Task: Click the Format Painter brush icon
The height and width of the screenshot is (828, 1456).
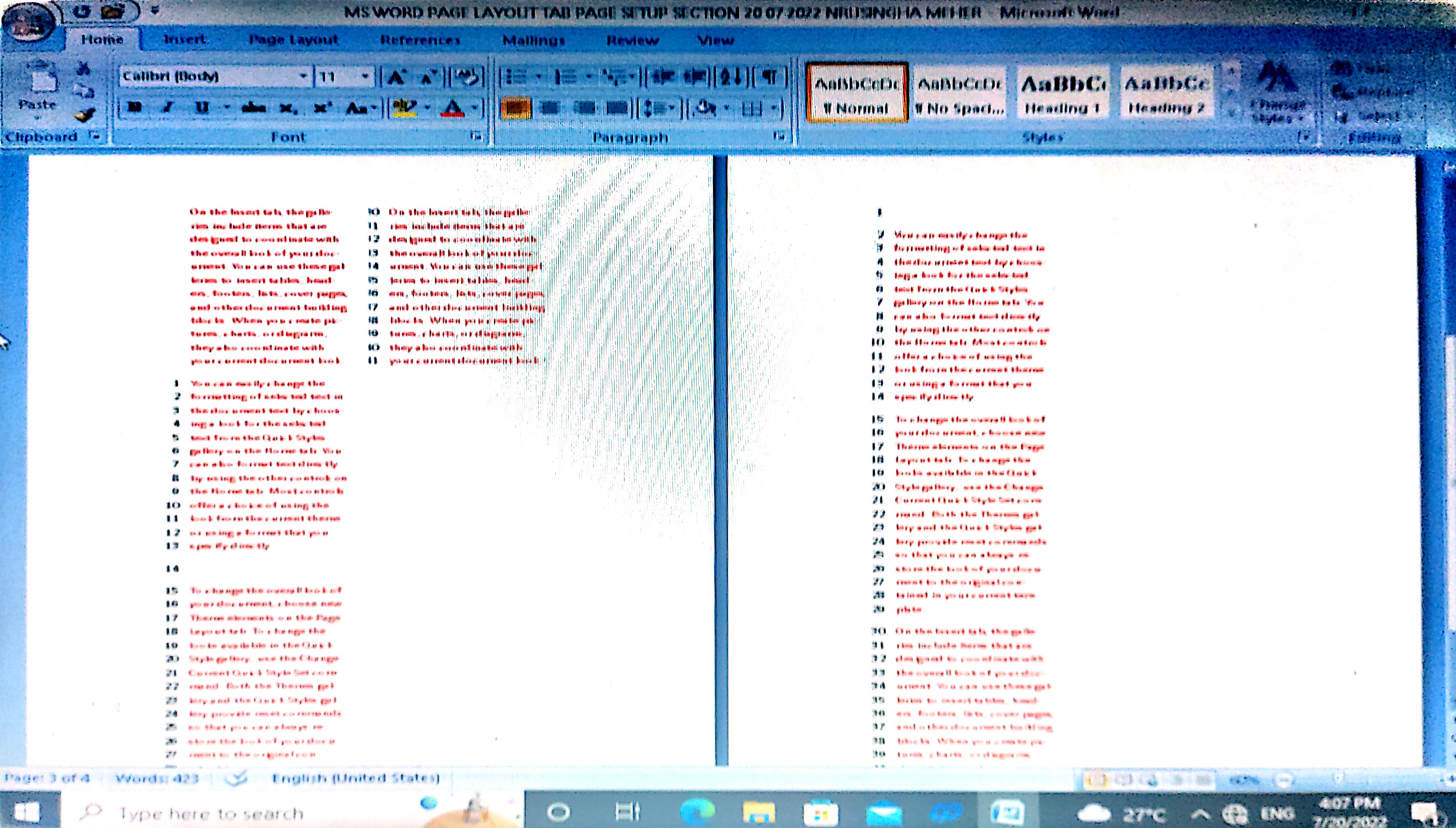Action: point(85,116)
